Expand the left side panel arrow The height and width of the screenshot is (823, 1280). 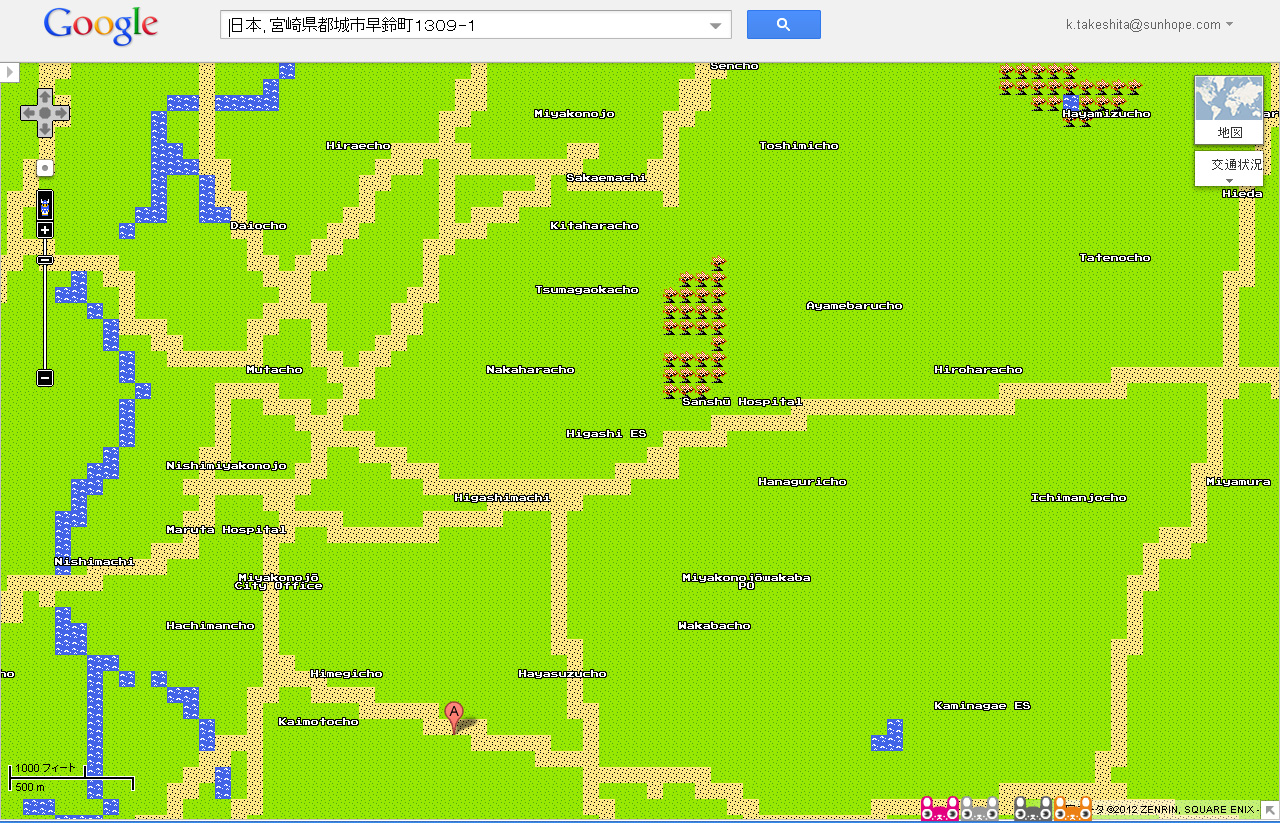click(x=9, y=72)
